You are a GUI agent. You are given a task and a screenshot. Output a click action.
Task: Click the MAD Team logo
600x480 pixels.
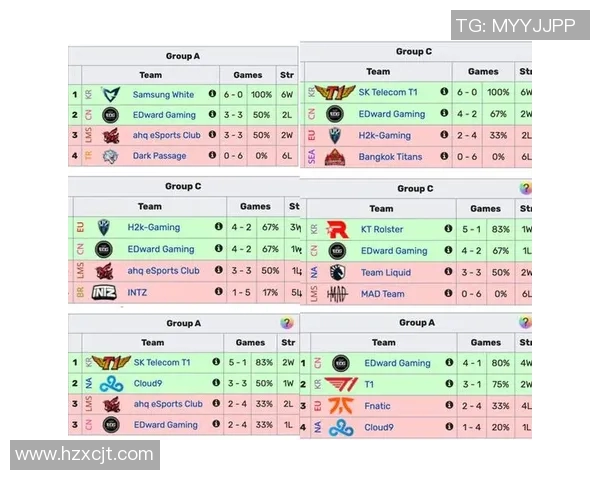point(338,293)
